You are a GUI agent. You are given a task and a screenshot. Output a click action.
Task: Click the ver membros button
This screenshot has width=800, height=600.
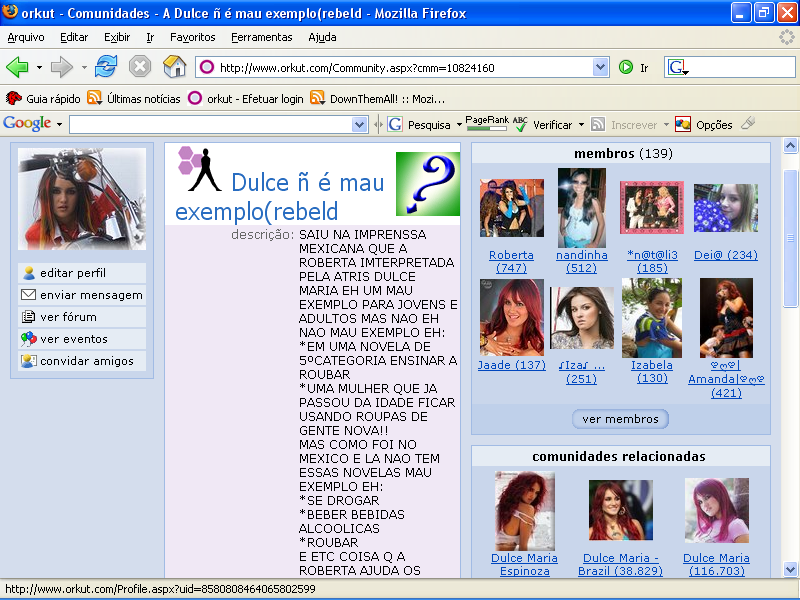(620, 419)
